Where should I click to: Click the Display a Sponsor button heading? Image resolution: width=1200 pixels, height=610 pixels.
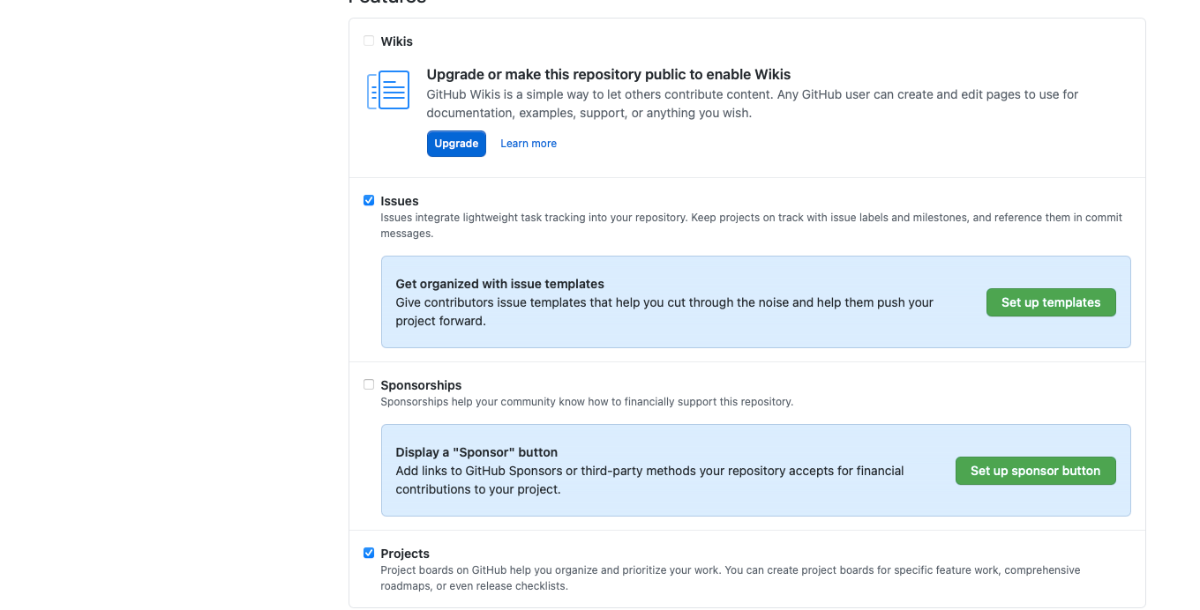click(477, 451)
